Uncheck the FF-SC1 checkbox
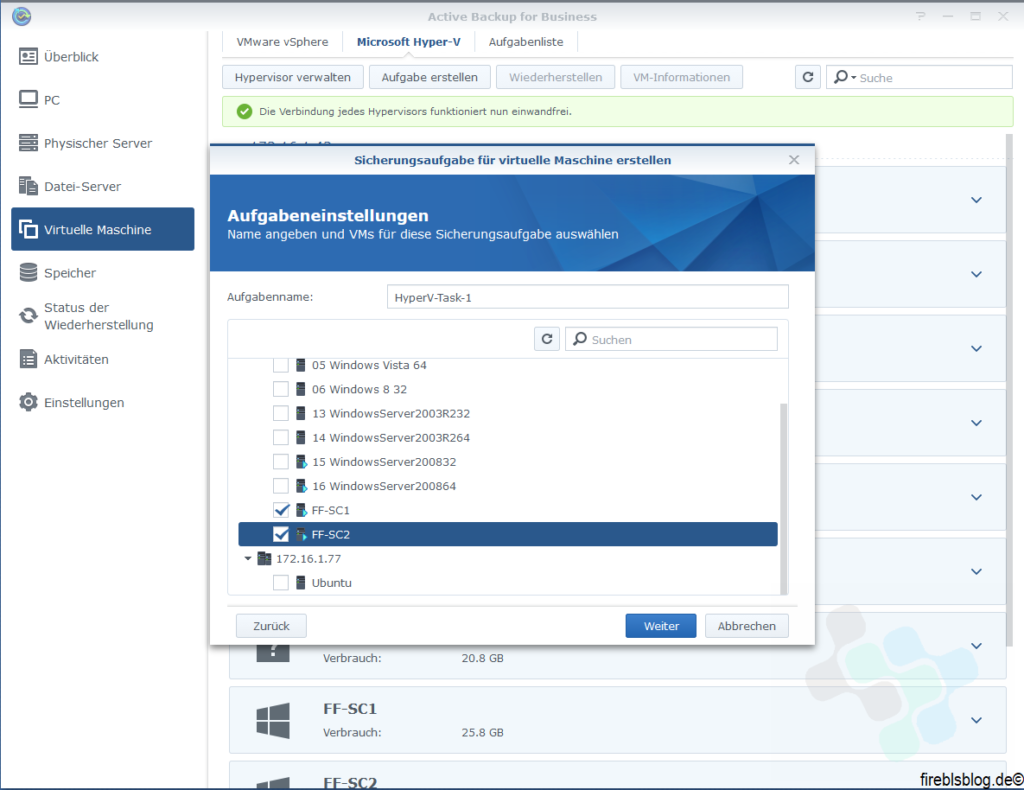 [281, 510]
